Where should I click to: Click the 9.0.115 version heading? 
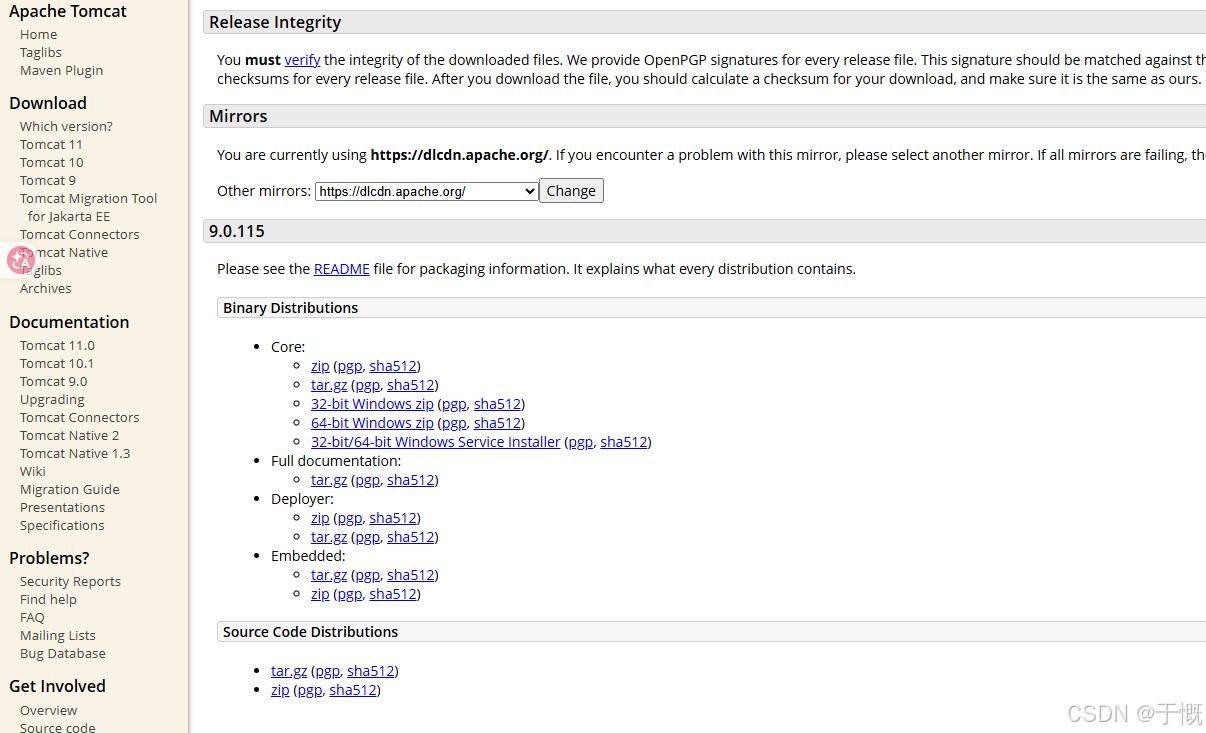click(x=237, y=231)
